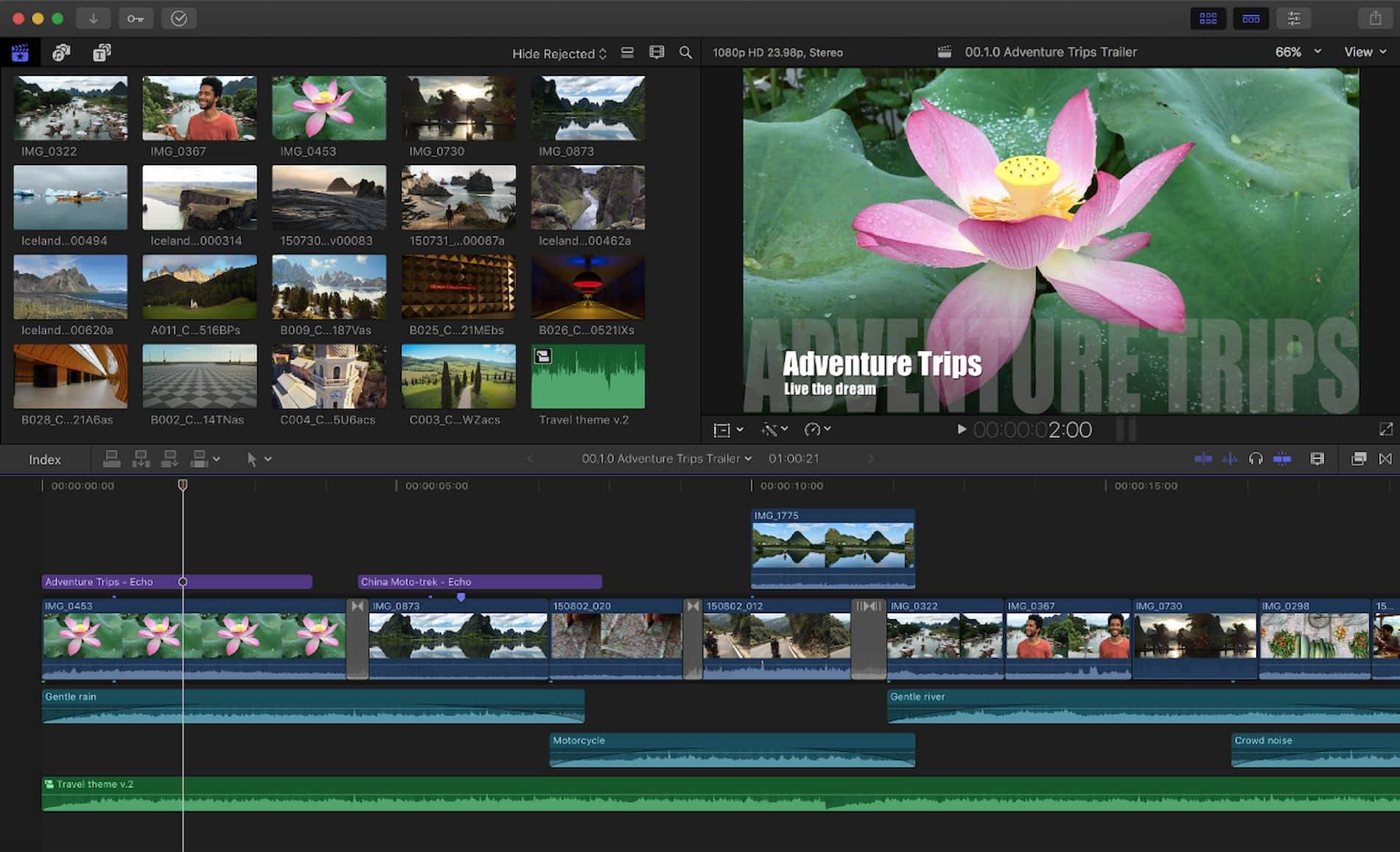Expand the viewer to full screen

click(x=1386, y=428)
